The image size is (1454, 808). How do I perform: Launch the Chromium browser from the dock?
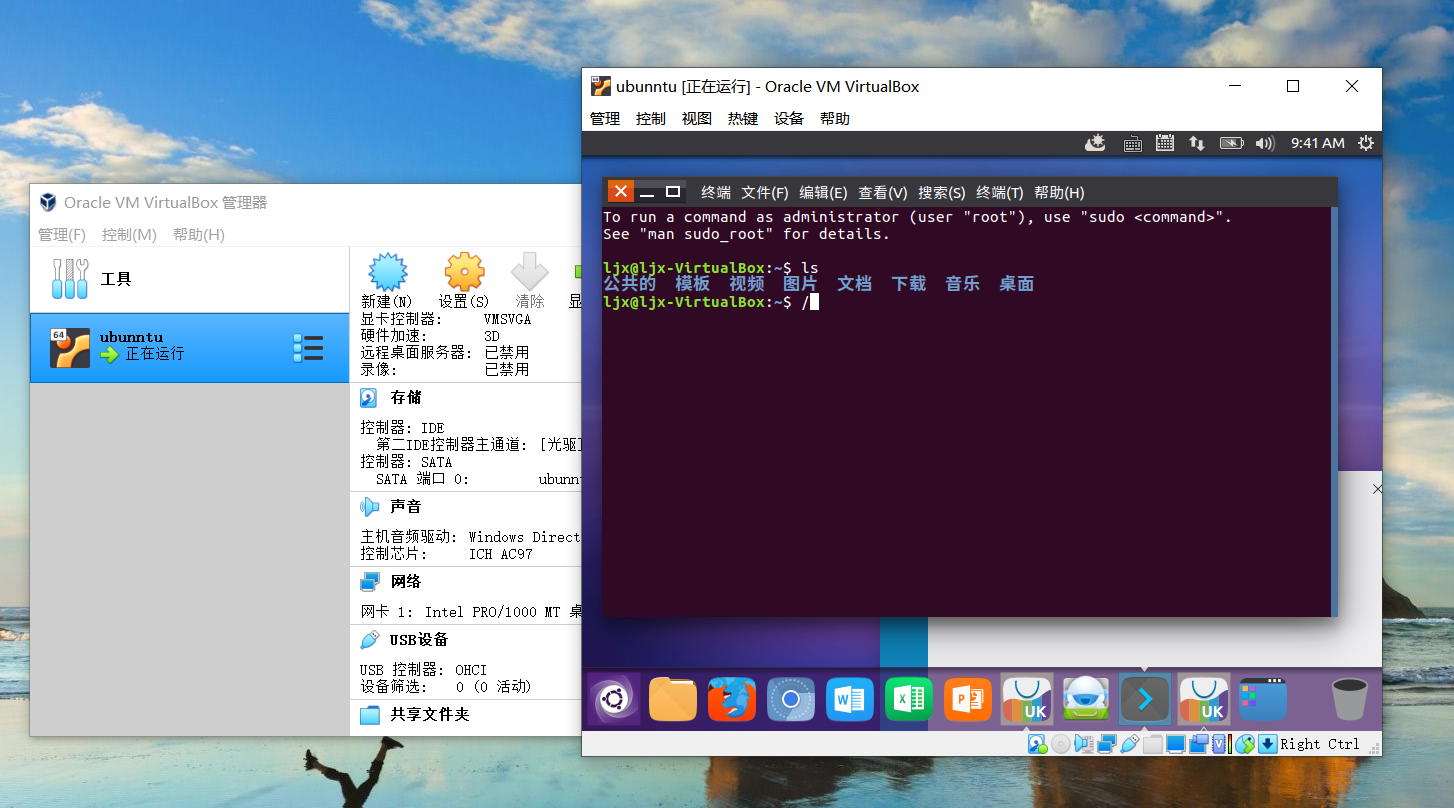click(x=791, y=700)
